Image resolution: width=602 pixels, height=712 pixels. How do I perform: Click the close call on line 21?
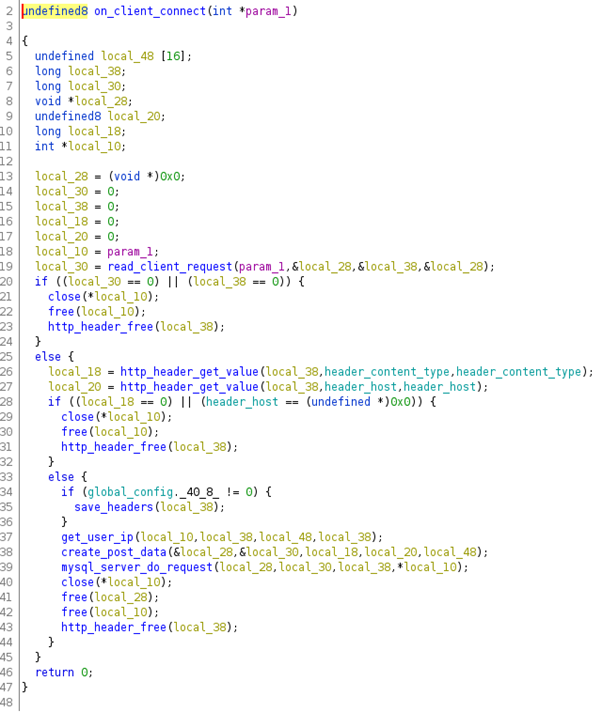[64, 296]
